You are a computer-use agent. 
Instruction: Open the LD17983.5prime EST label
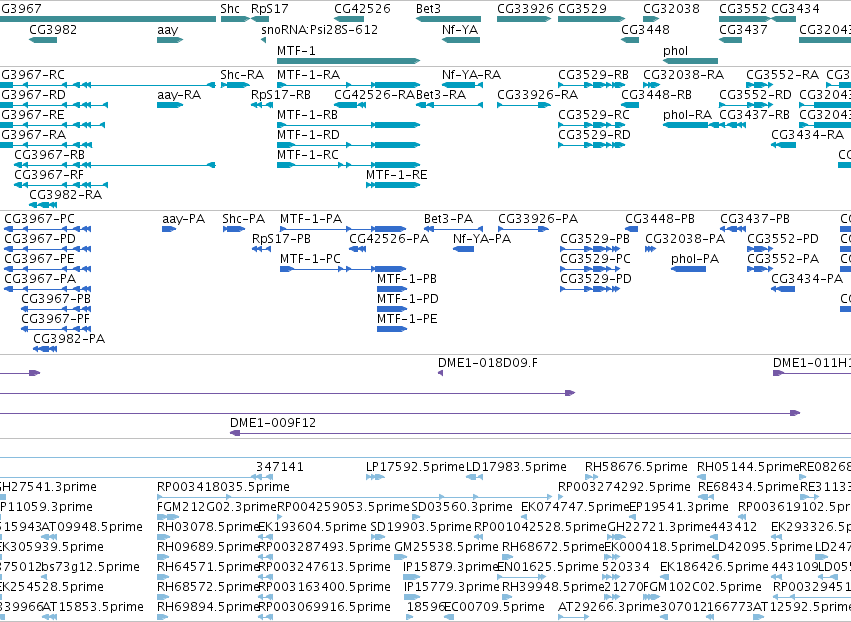[x=517, y=467]
